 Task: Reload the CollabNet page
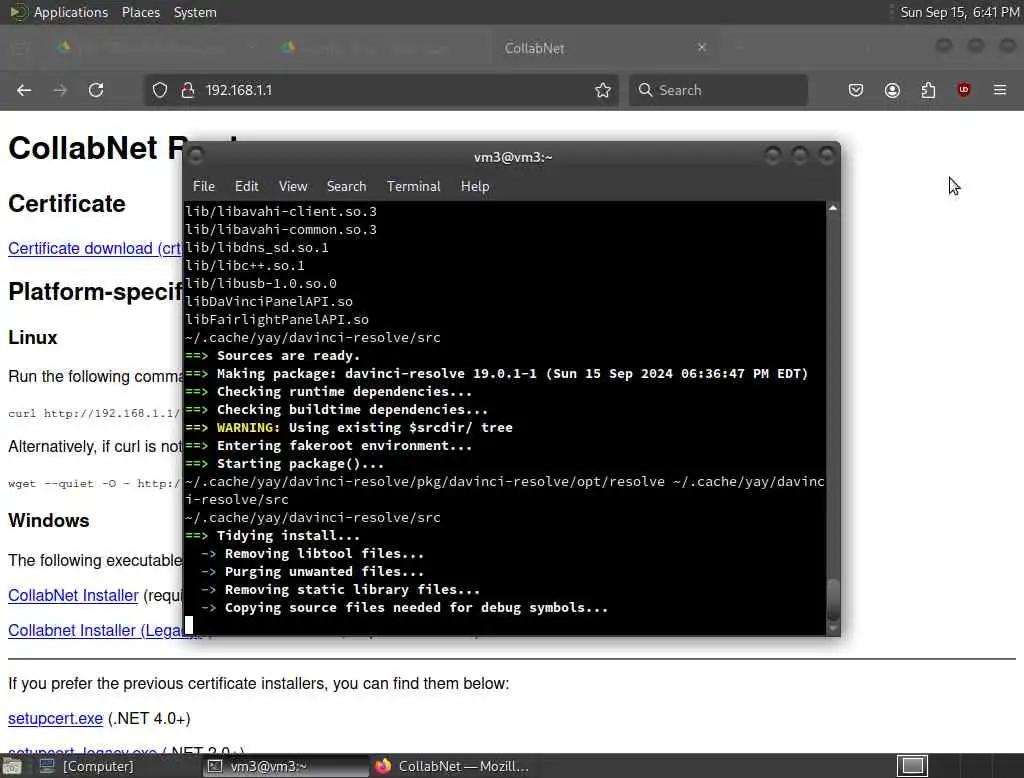(96, 90)
